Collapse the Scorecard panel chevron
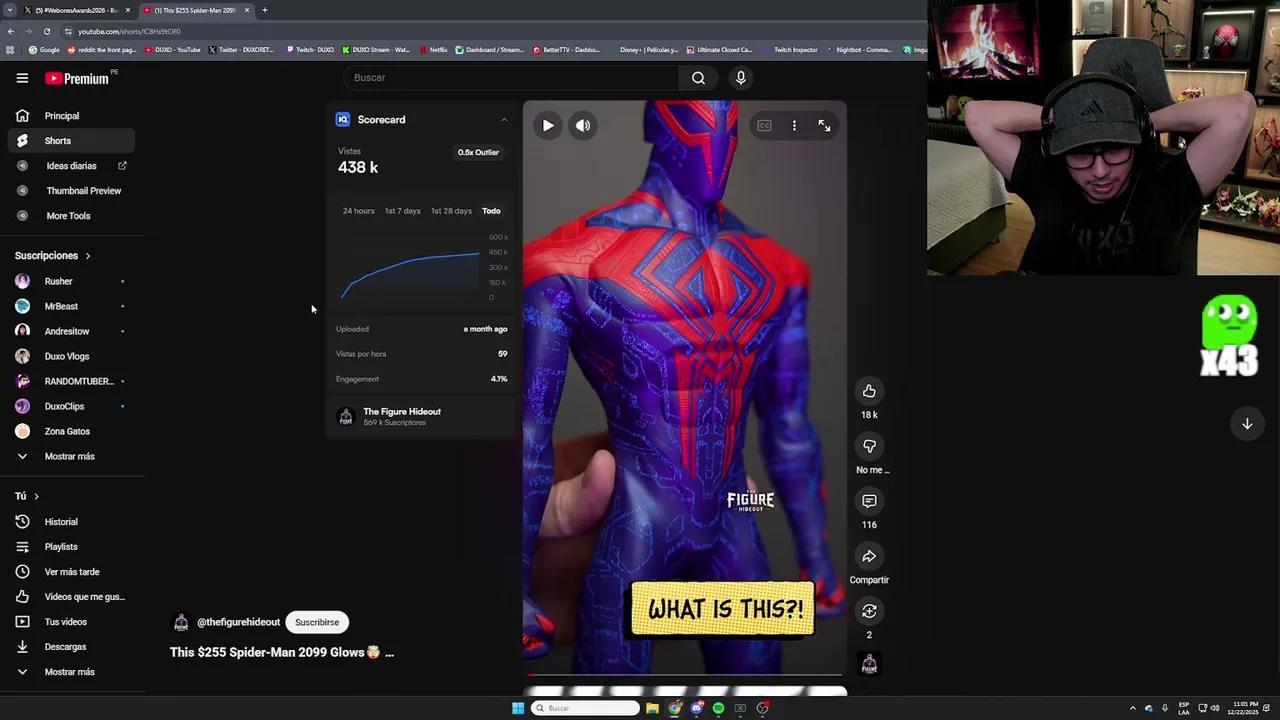 click(x=504, y=120)
